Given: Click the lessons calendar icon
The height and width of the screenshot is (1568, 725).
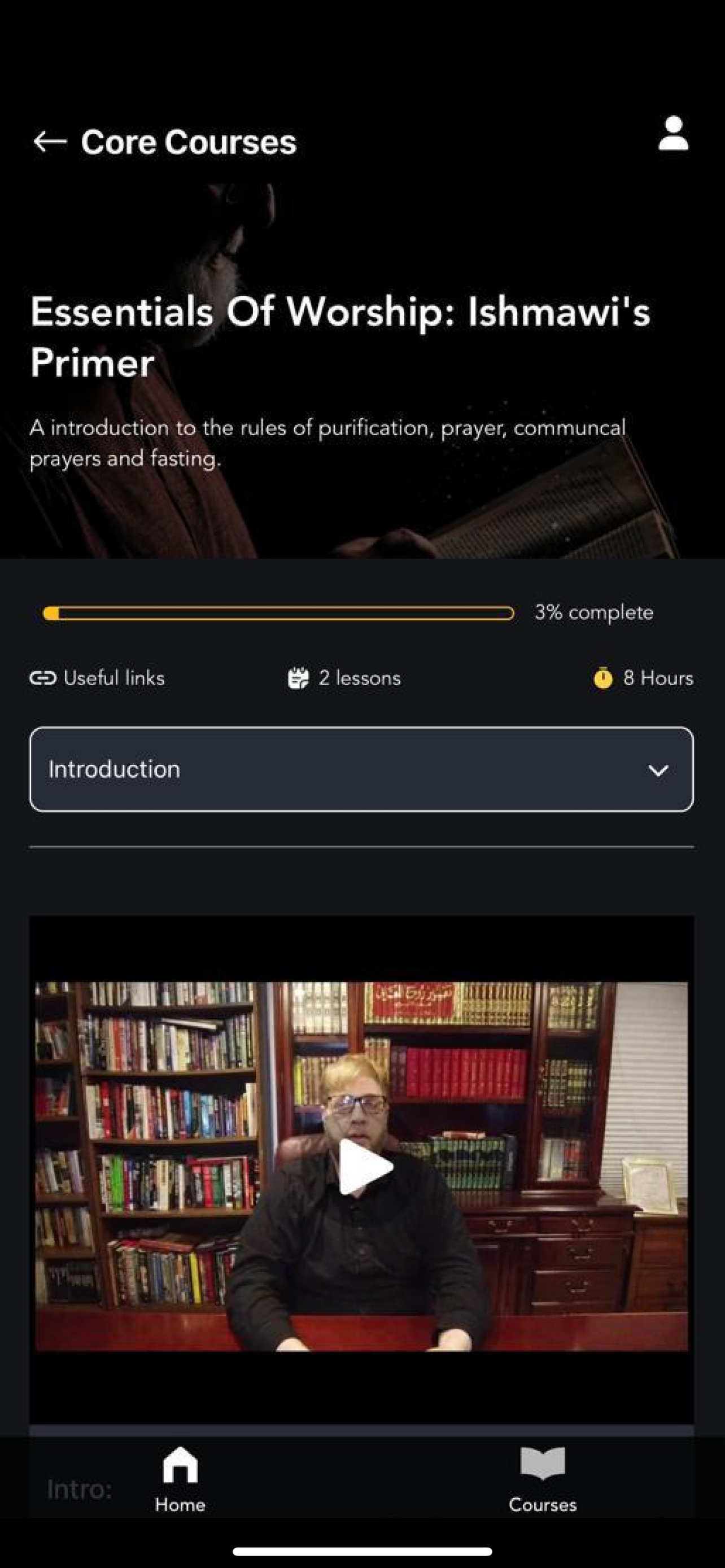Looking at the screenshot, I should 298,678.
